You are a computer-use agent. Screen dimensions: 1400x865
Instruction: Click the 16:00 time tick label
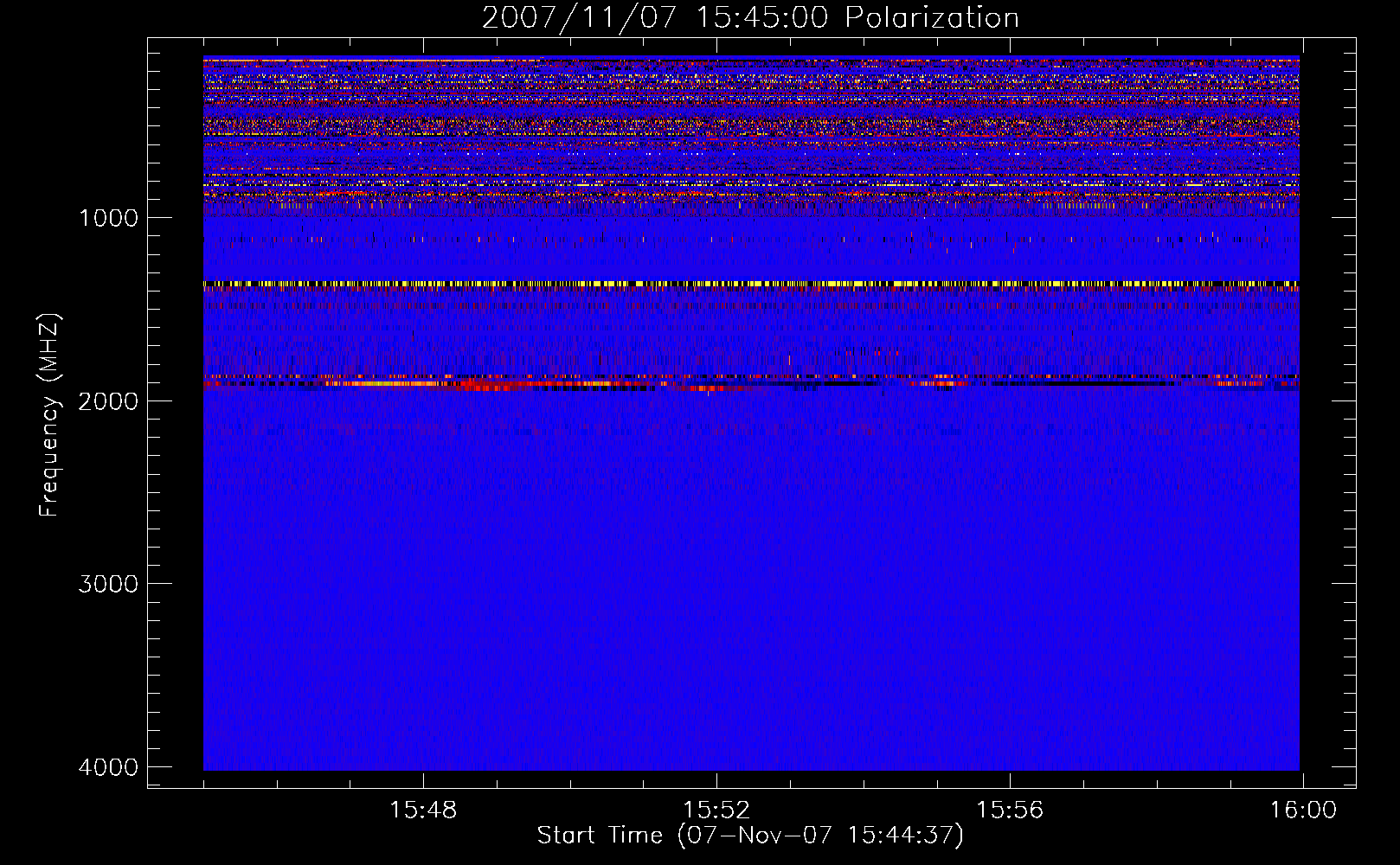1303,811
